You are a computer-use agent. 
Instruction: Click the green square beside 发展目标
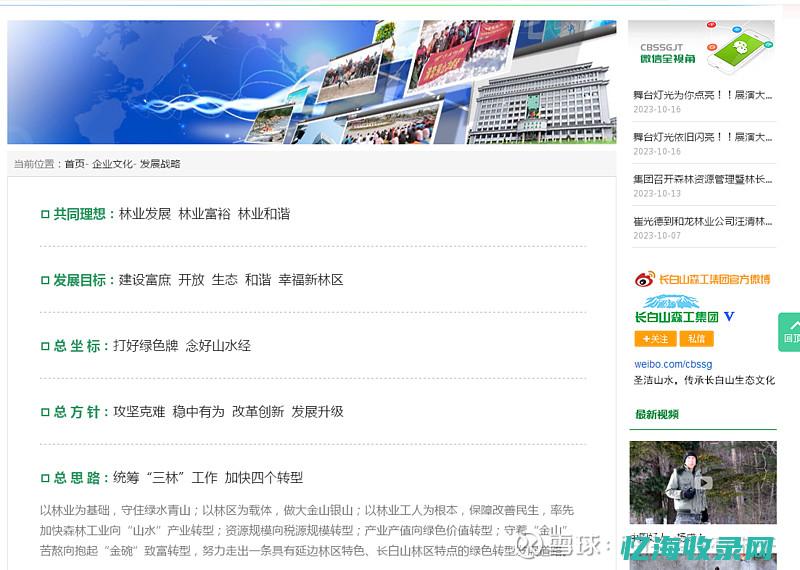pyautogui.click(x=45, y=280)
